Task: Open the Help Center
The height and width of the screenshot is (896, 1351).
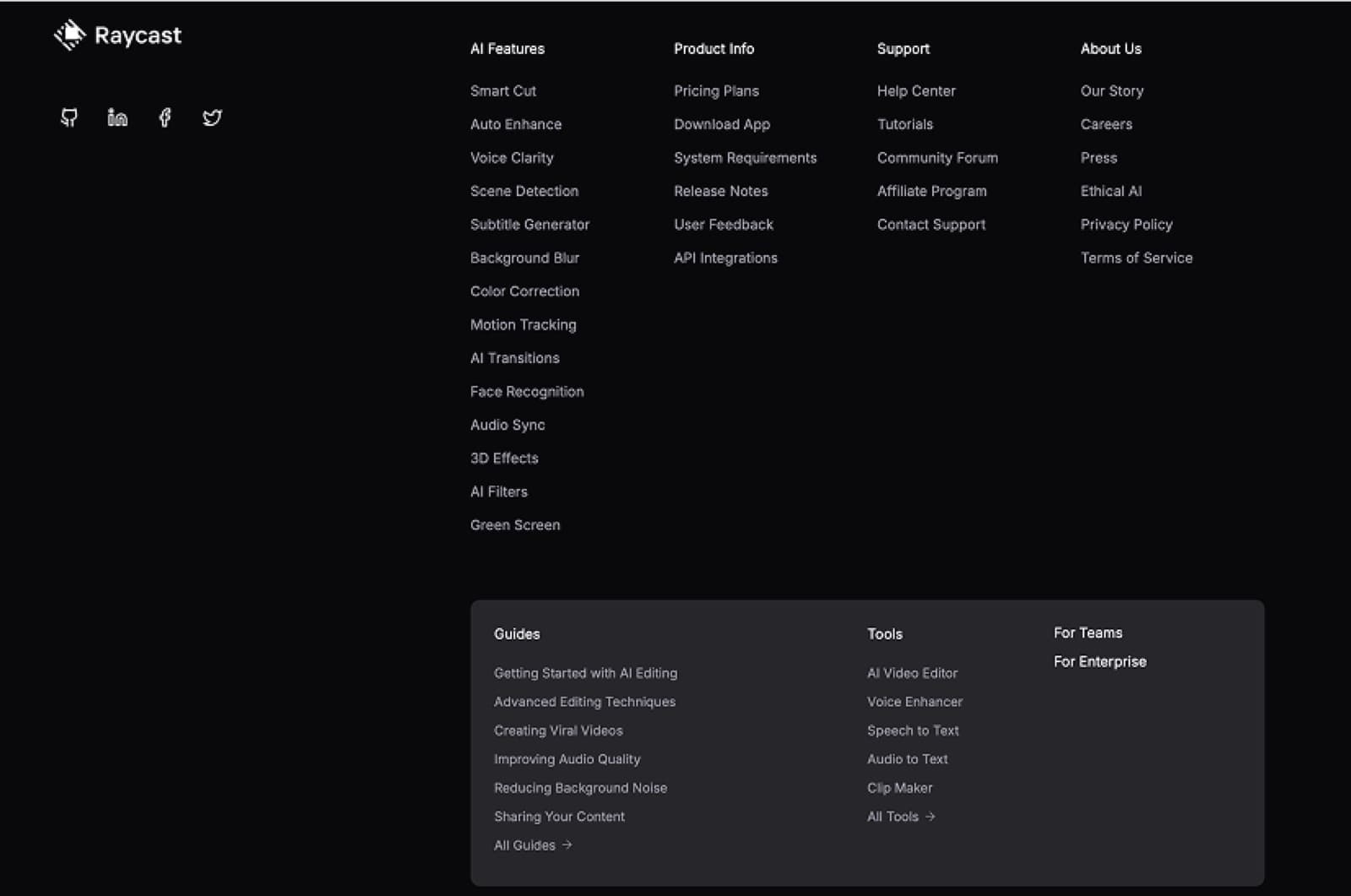Action: [916, 90]
